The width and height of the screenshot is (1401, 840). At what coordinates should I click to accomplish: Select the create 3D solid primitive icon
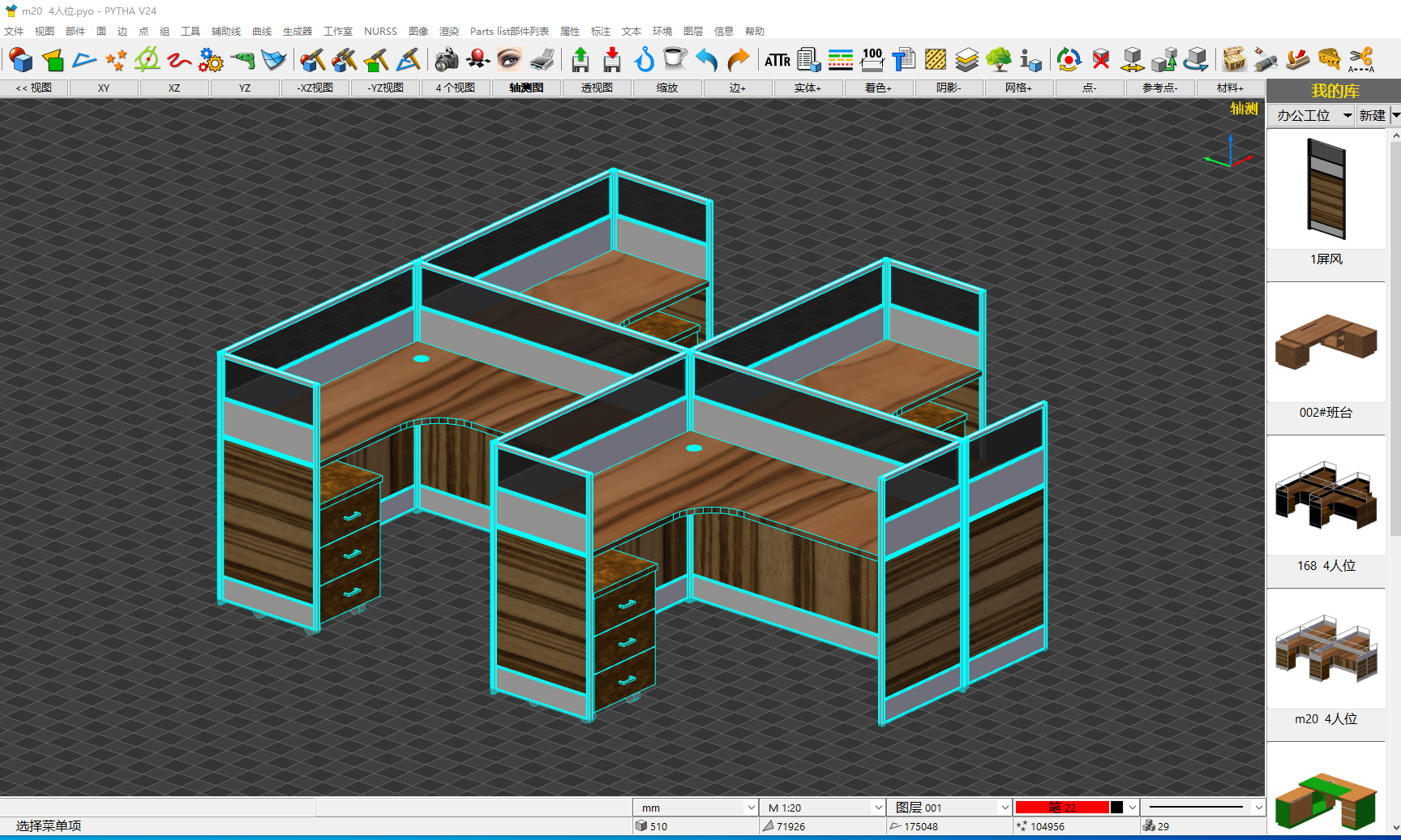[x=20, y=60]
